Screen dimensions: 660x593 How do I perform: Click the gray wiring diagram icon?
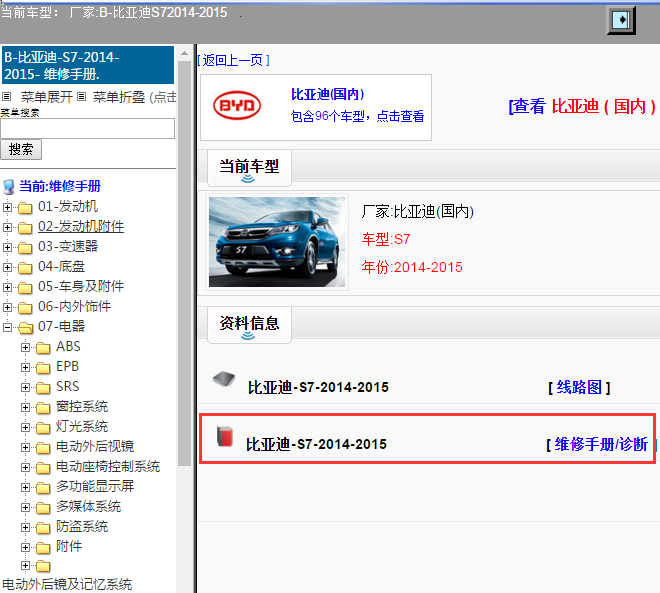click(x=225, y=380)
